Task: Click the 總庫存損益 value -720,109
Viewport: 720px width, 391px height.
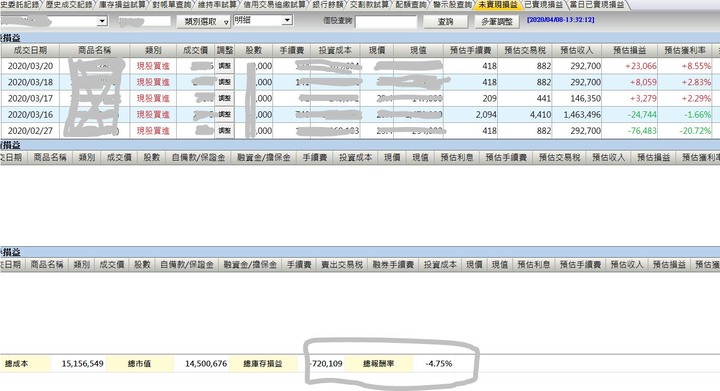Action: pyautogui.click(x=326, y=363)
